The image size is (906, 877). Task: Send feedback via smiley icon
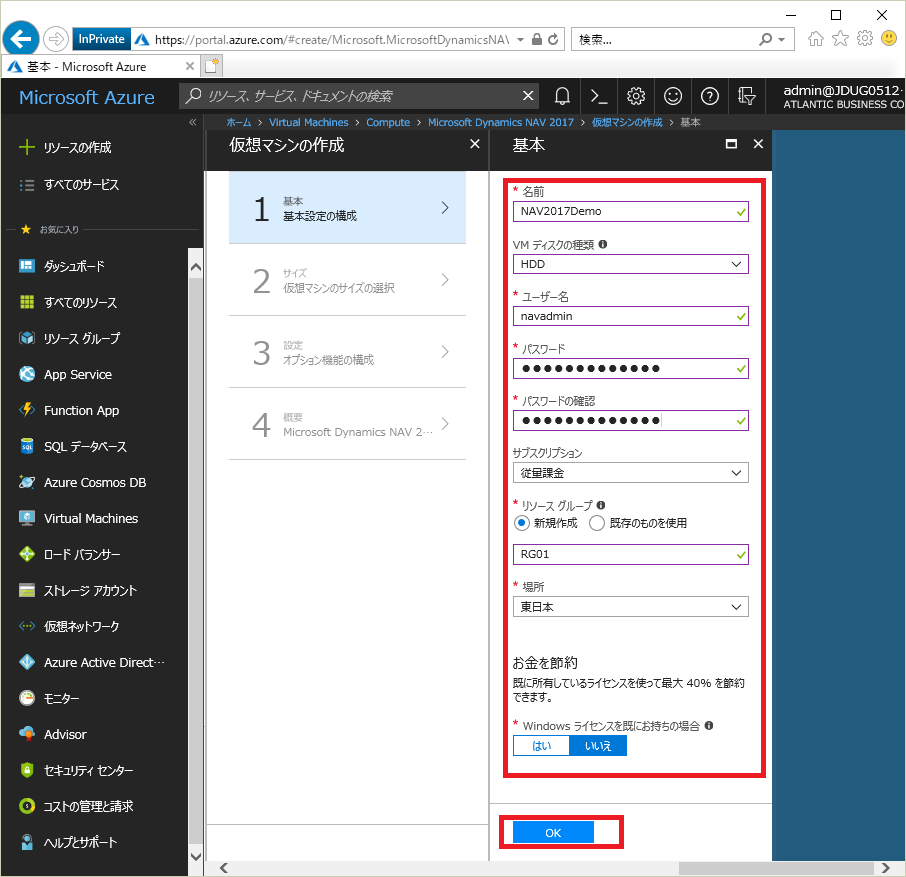pos(673,96)
